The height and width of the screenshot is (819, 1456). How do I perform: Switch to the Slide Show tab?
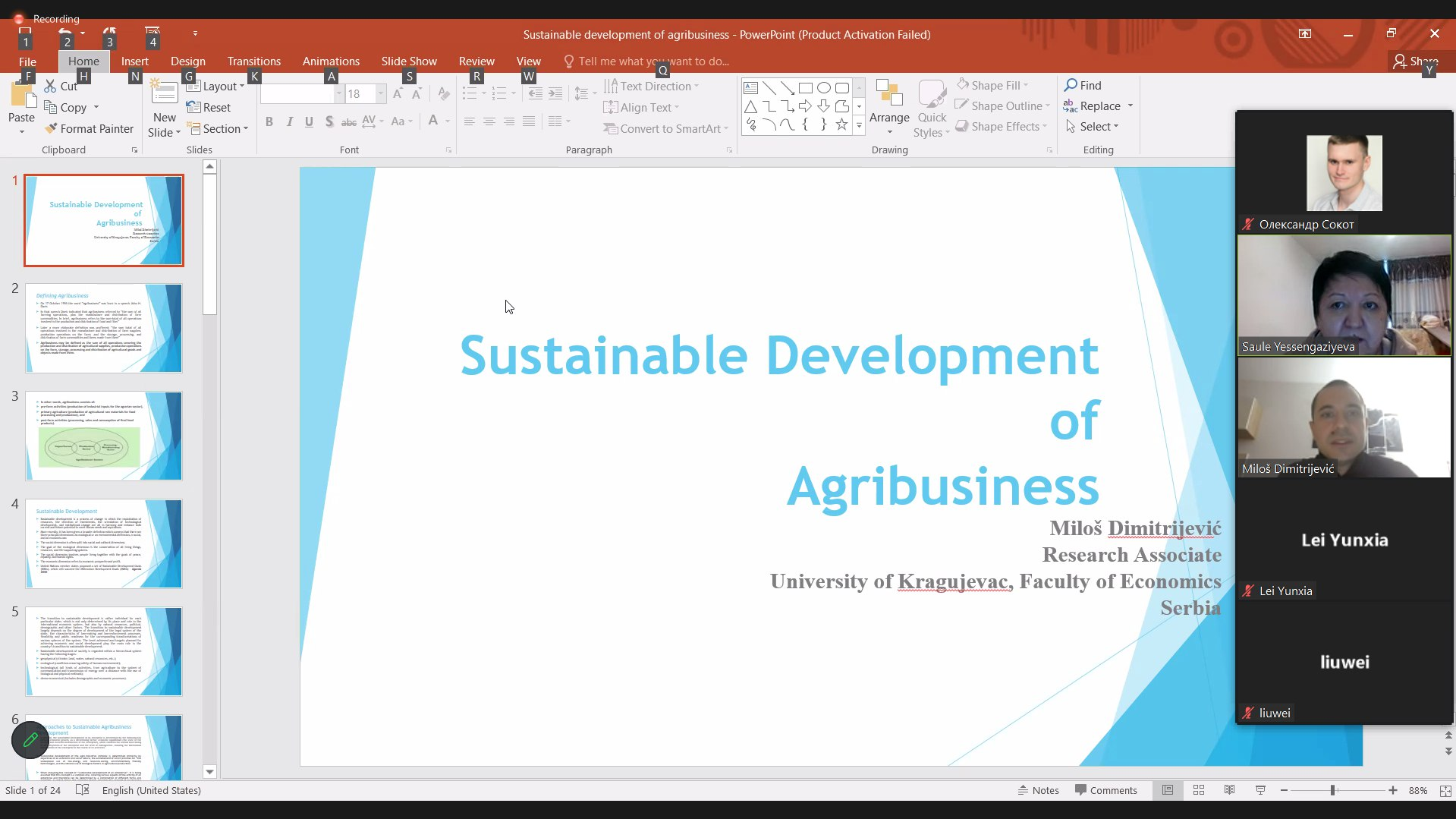[x=408, y=61]
